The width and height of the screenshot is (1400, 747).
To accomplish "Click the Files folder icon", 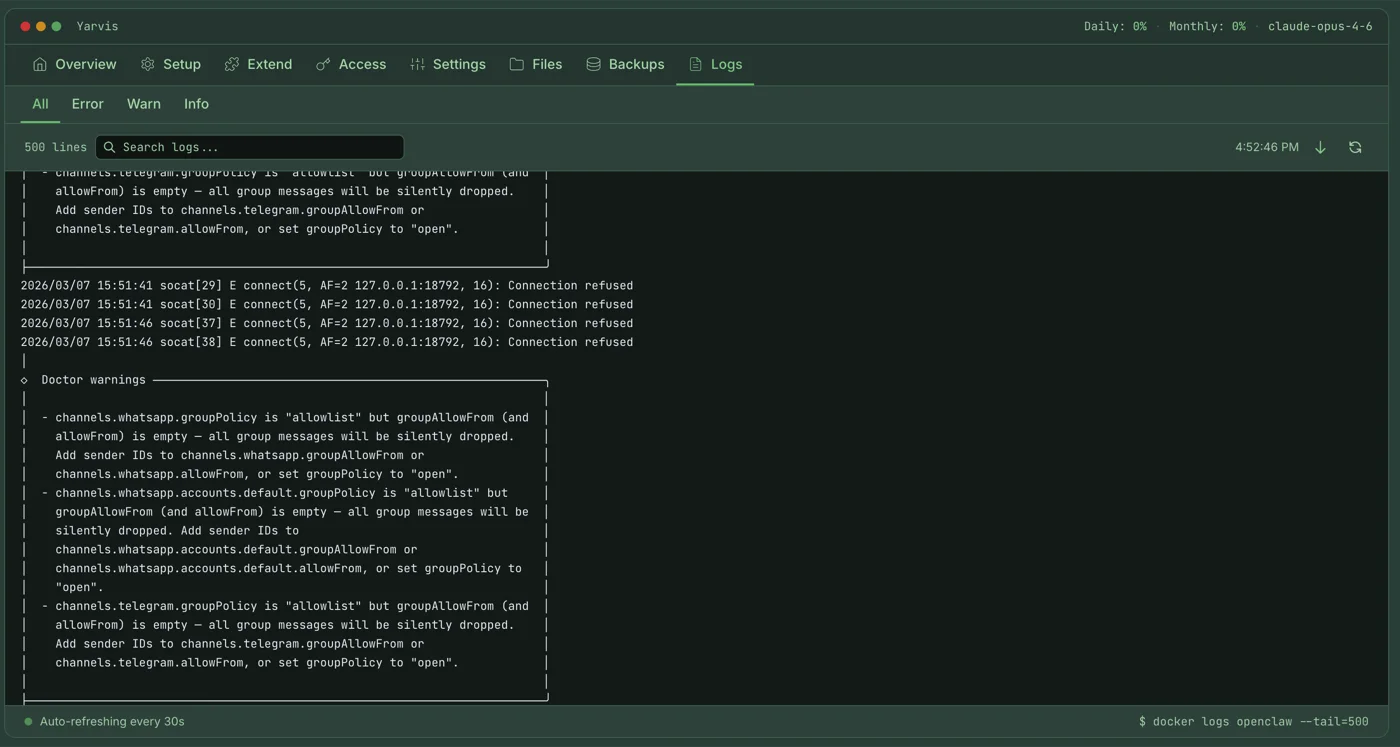I will (x=516, y=64).
